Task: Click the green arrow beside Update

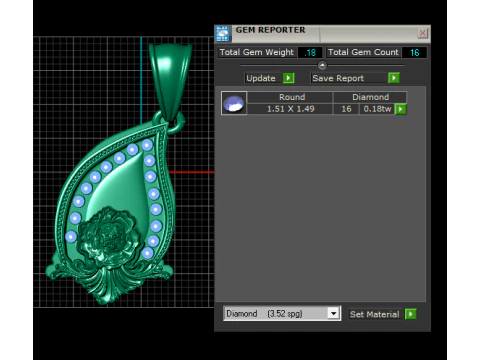Action: coord(289,78)
